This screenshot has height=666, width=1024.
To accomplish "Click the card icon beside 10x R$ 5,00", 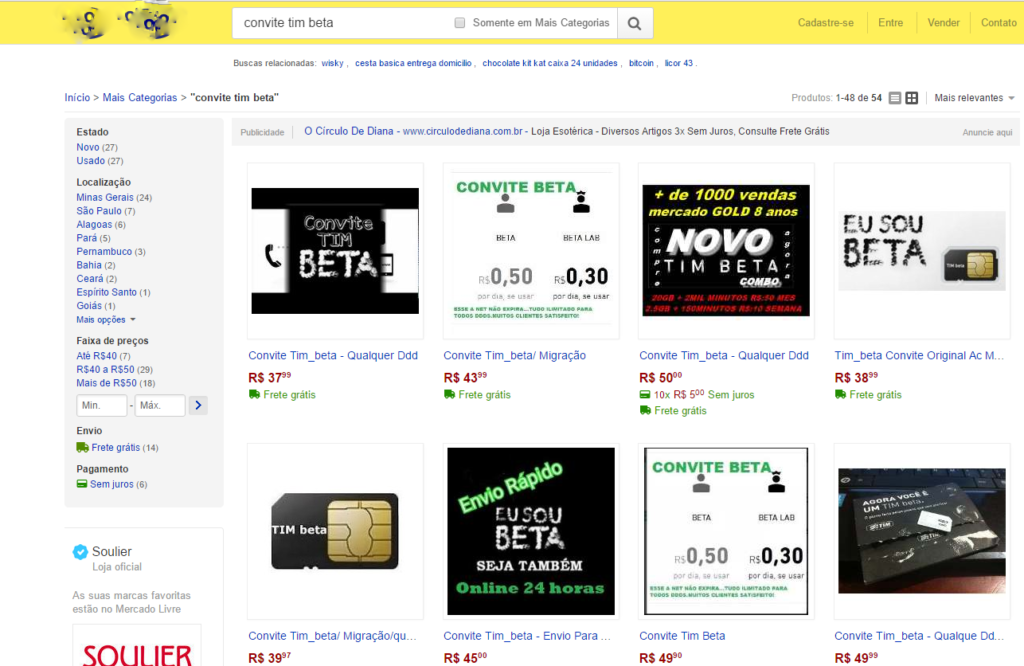I will click(x=645, y=394).
